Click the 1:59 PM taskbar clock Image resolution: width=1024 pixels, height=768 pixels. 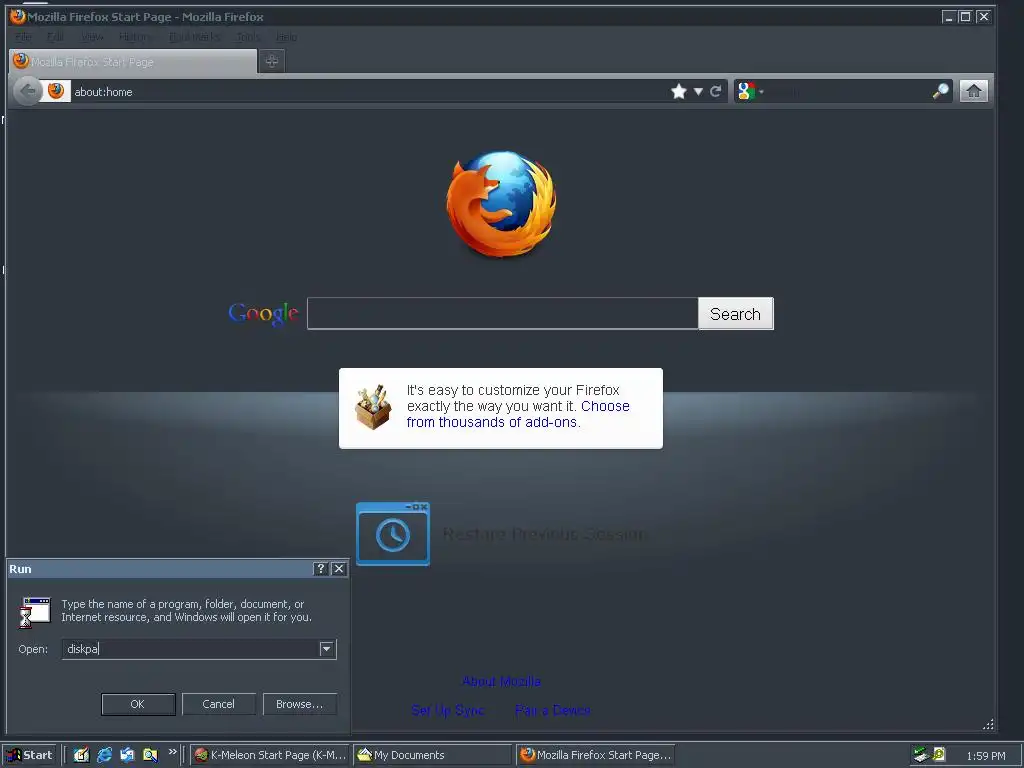pyautogui.click(x=985, y=756)
